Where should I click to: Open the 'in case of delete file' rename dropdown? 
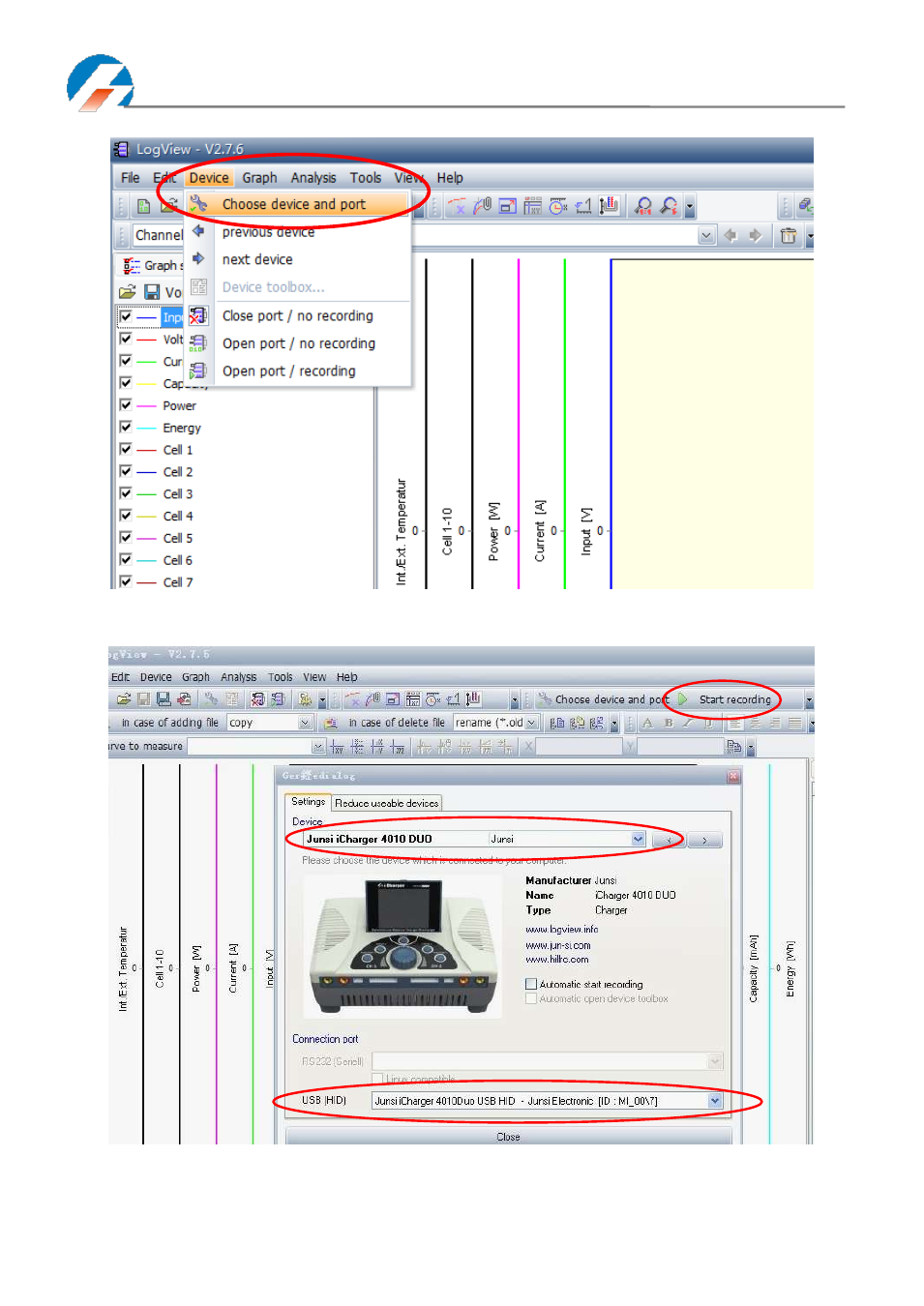(531, 723)
